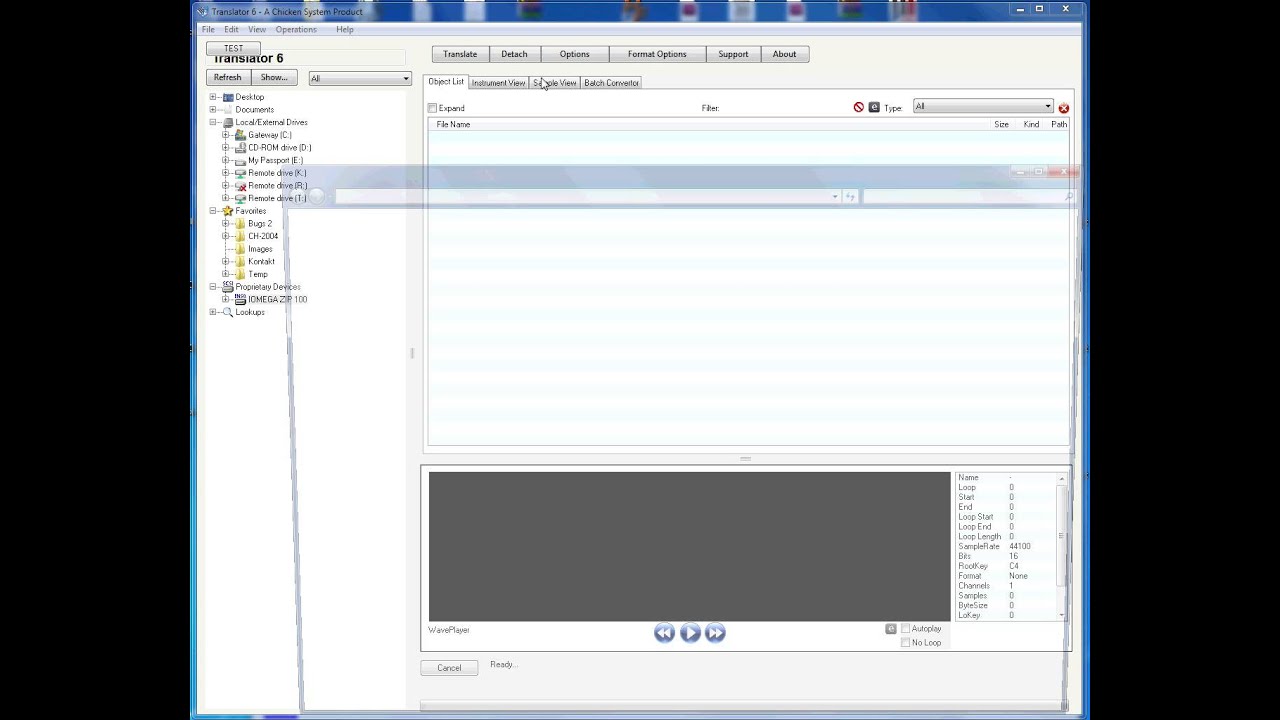Click the disconnected Remote drive (R:) icon
Image resolution: width=1280 pixels, height=720 pixels.
pyautogui.click(x=240, y=185)
